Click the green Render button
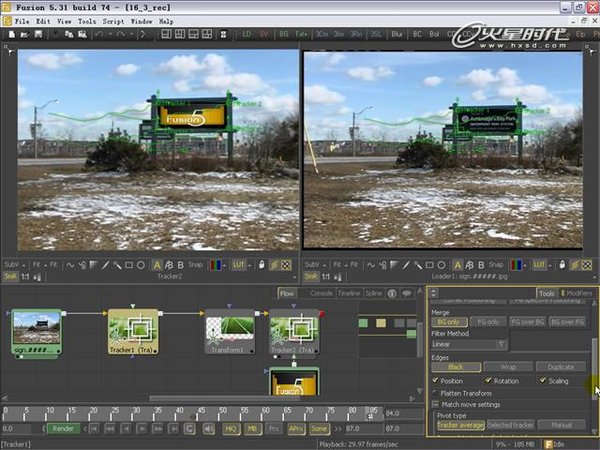 click(63, 429)
